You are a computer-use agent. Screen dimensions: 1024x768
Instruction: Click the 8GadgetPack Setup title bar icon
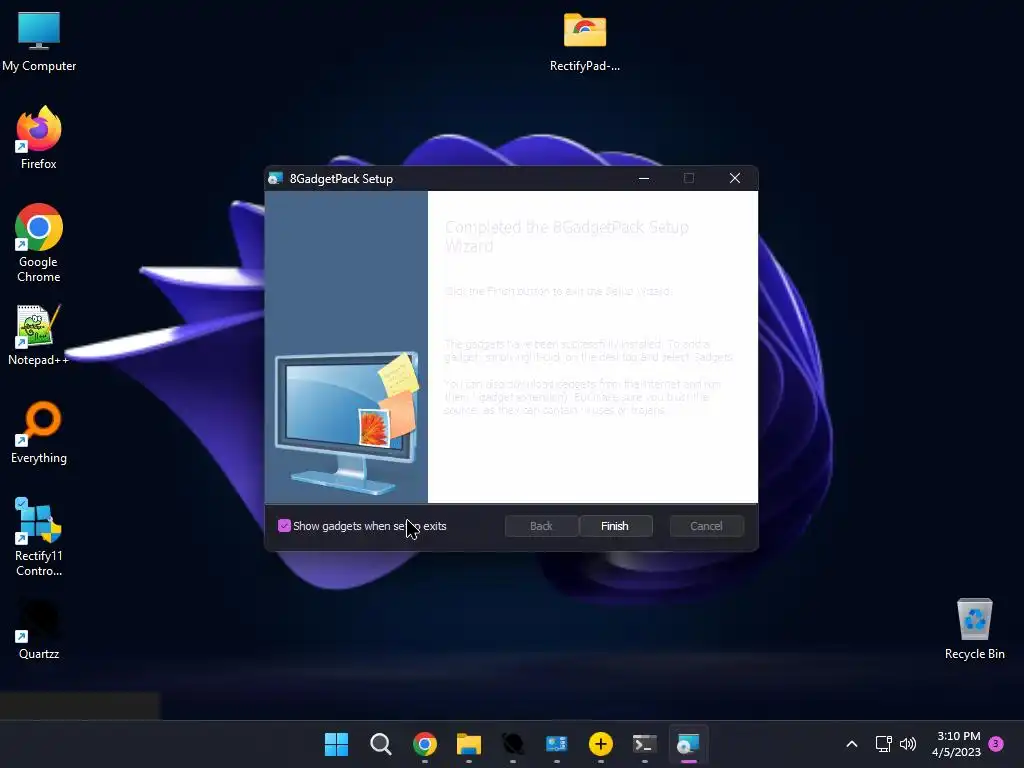click(x=276, y=178)
